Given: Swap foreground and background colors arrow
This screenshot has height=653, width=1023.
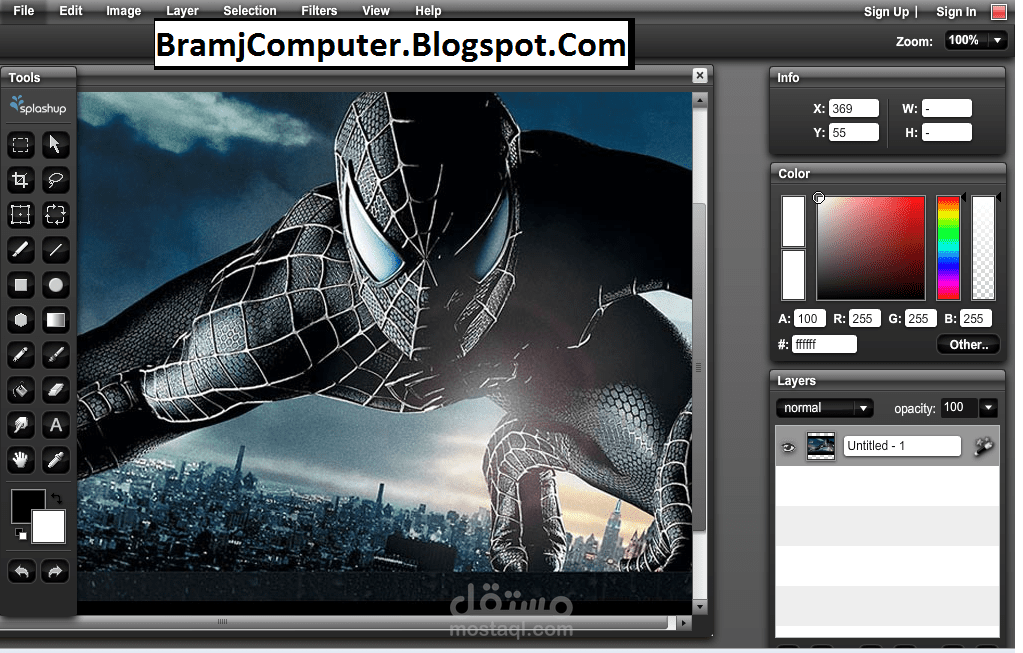Looking at the screenshot, I should [x=57, y=498].
